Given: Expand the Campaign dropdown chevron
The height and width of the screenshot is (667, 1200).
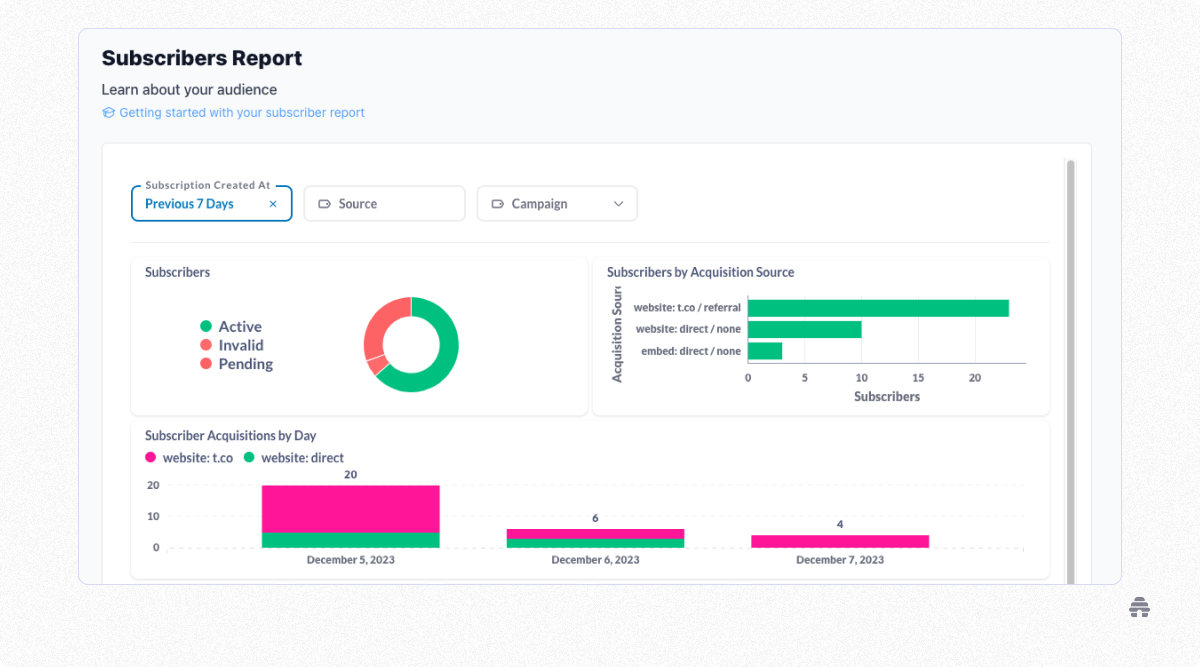Looking at the screenshot, I should click(x=618, y=204).
